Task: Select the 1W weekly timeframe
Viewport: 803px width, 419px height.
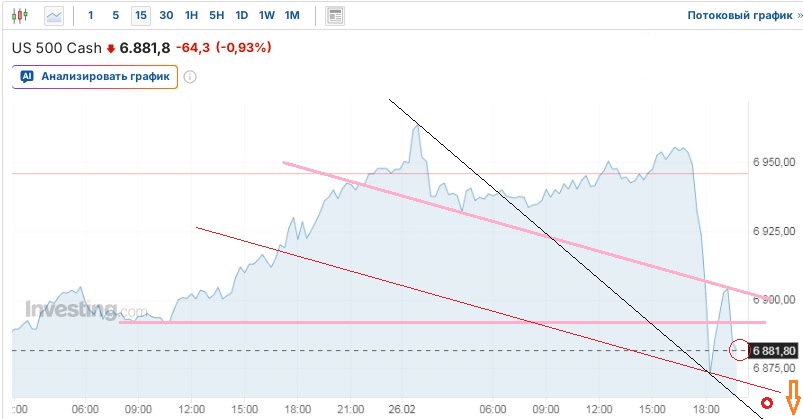Action: pyautogui.click(x=266, y=16)
